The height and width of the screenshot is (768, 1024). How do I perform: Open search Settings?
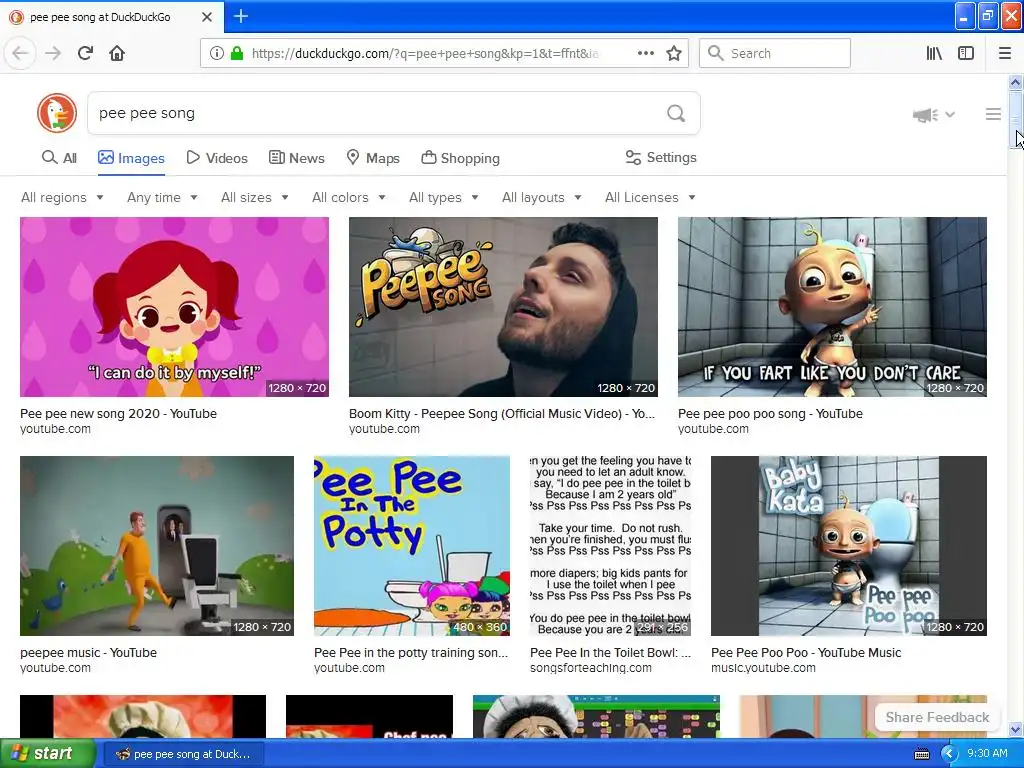[661, 157]
